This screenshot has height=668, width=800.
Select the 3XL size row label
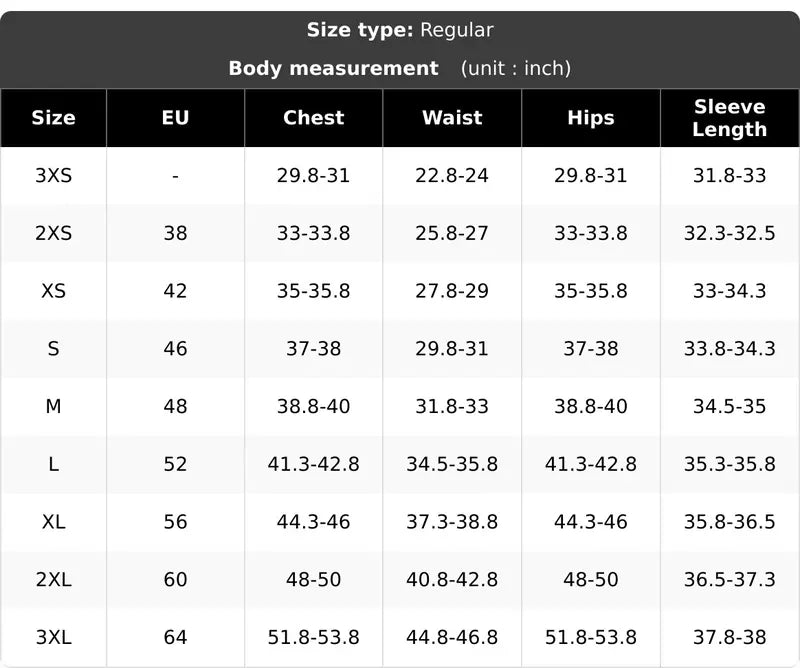(54, 637)
